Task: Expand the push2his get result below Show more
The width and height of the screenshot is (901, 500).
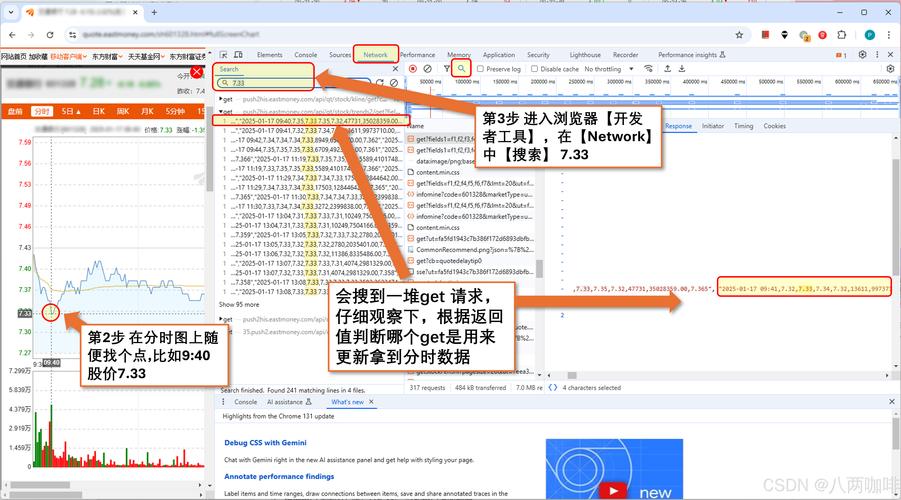Action: [x=221, y=319]
